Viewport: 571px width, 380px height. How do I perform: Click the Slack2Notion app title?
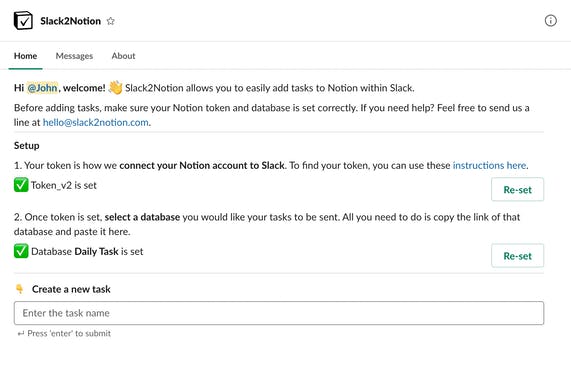(70, 21)
